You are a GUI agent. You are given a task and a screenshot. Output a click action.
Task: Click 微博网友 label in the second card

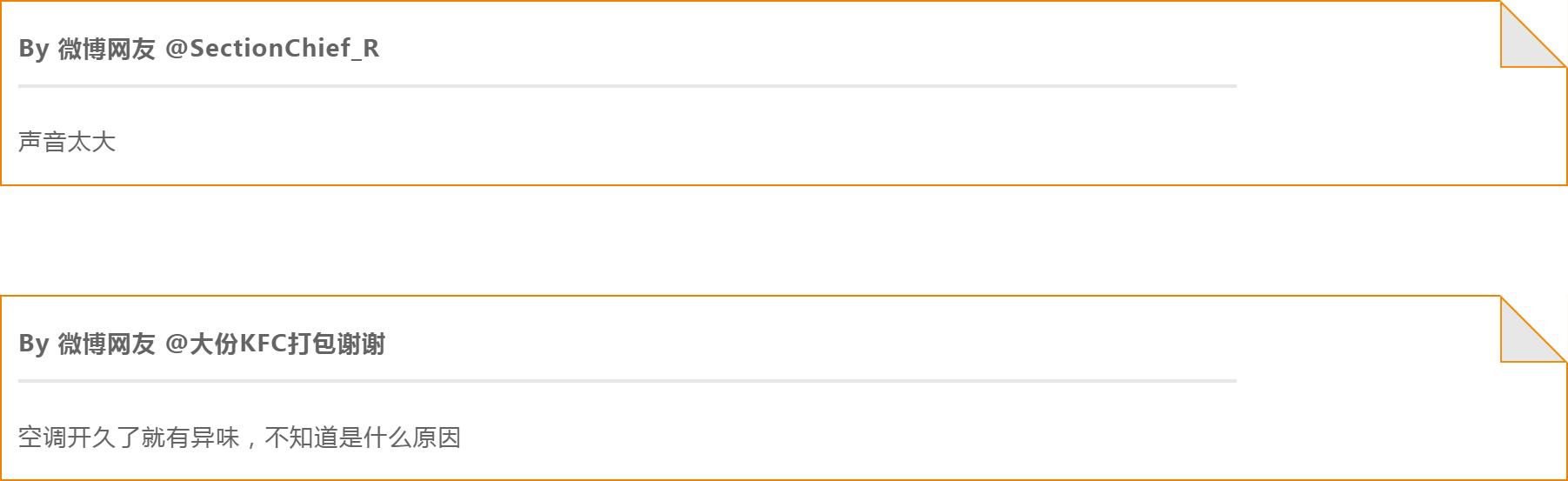[x=106, y=344]
